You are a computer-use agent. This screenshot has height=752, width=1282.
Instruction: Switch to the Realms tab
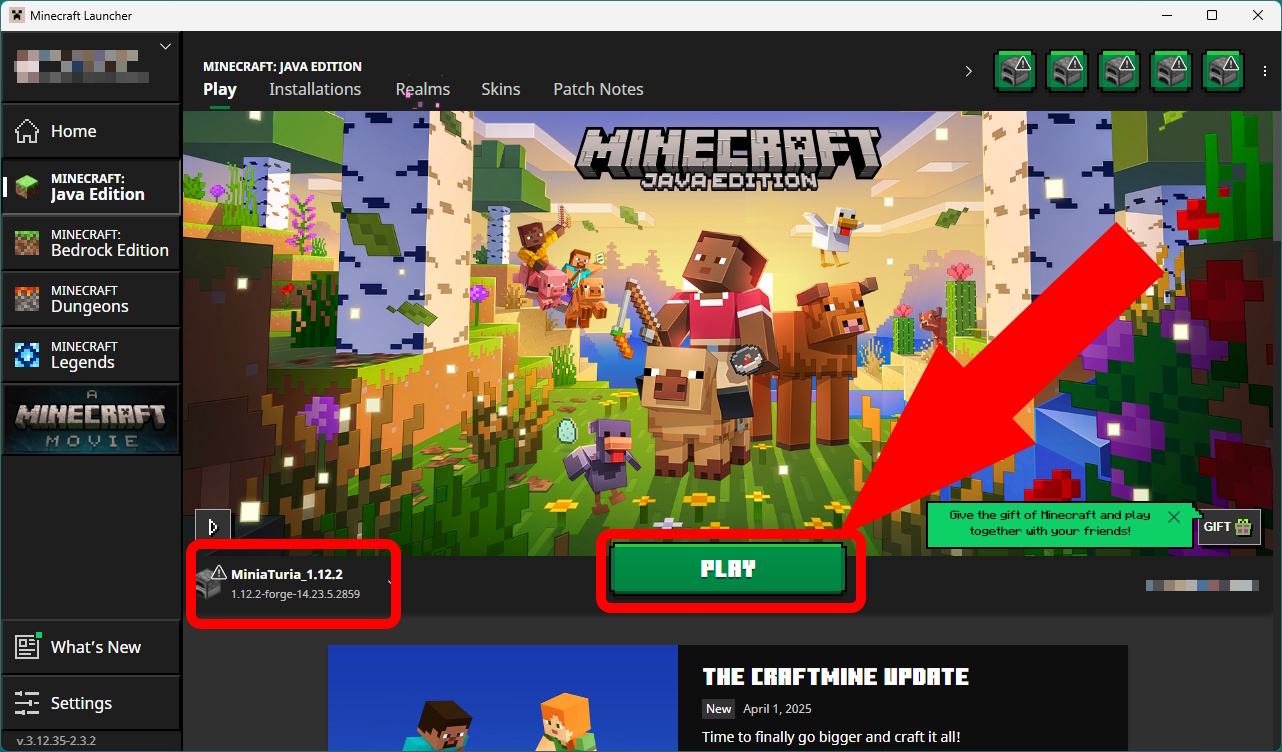(x=423, y=89)
